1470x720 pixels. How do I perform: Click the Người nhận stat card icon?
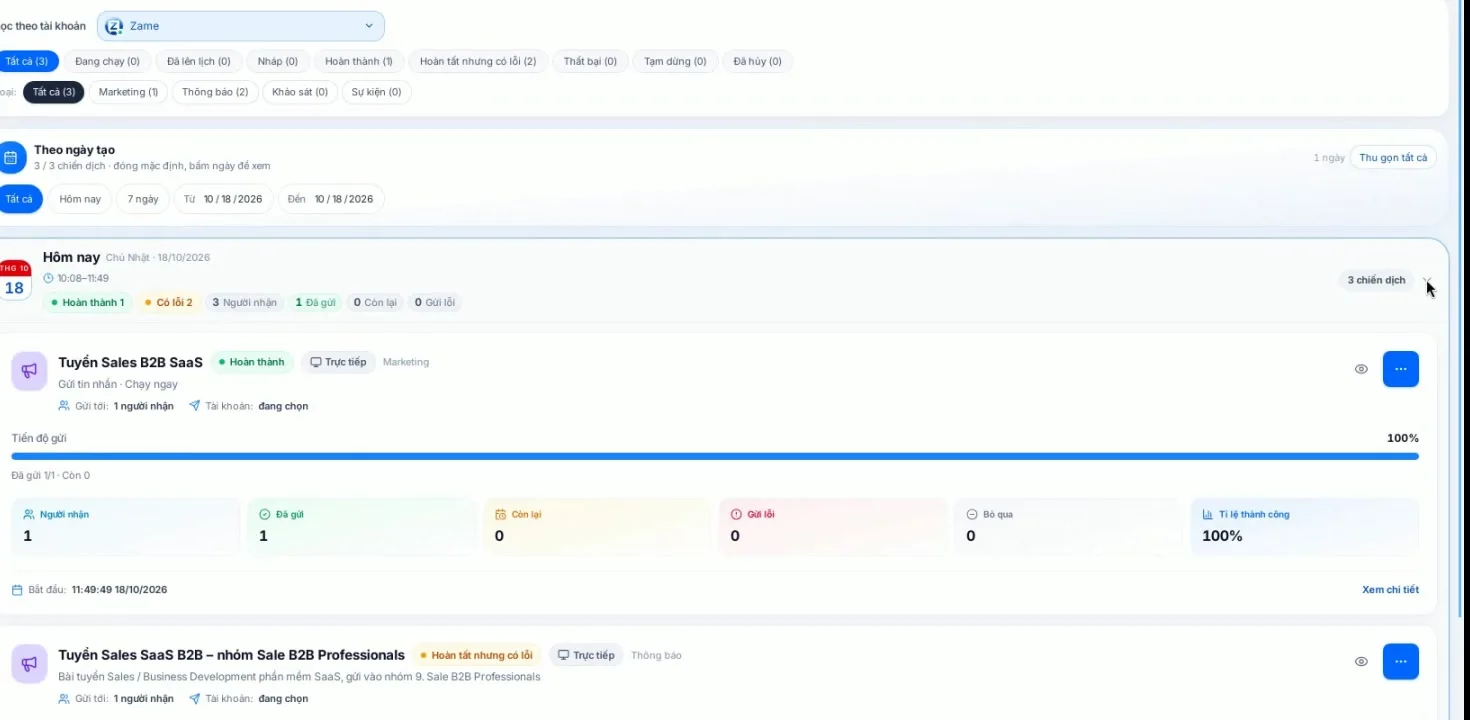[28, 514]
